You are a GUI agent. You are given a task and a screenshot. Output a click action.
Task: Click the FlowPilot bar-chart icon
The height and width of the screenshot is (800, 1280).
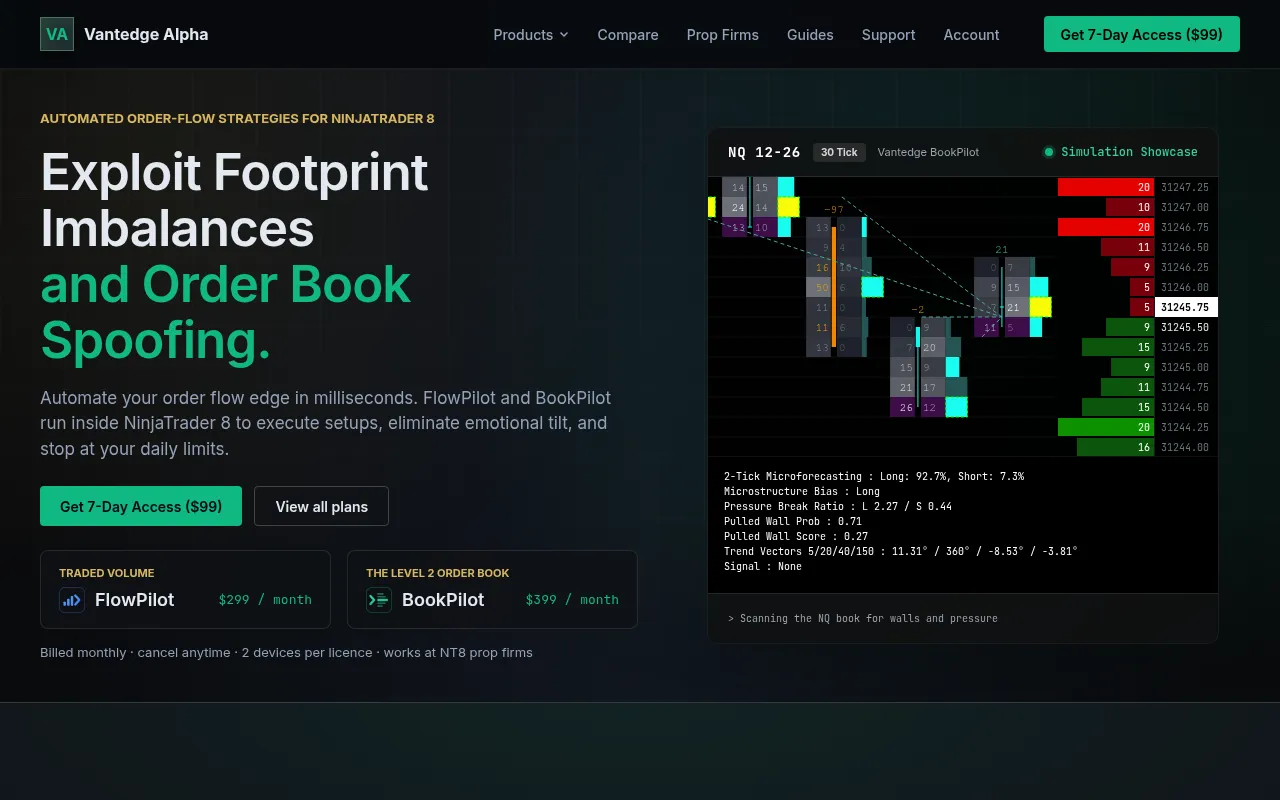tap(72, 600)
